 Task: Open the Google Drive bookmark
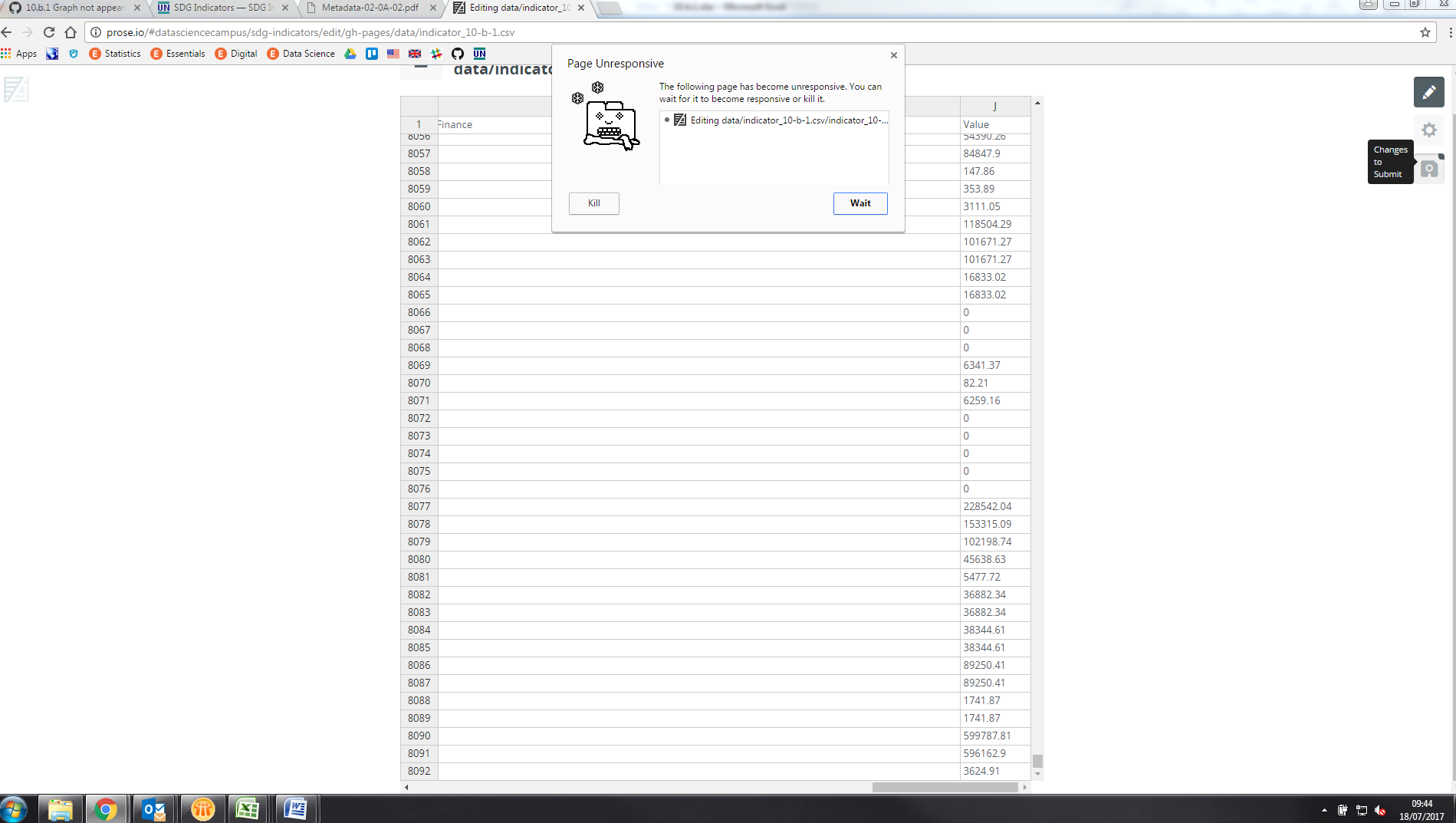(350, 54)
